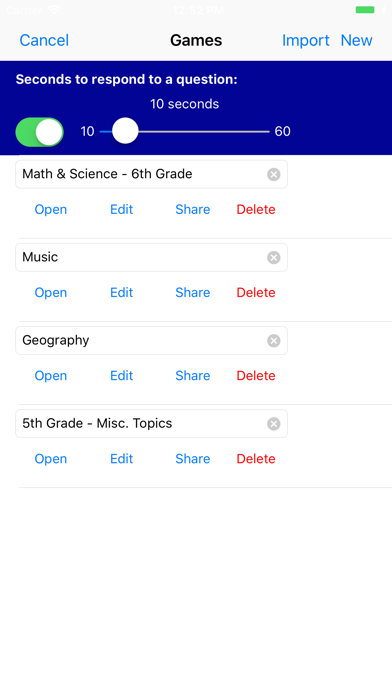This screenshot has height=696, width=392.
Task: Clear the Math & Science name field
Action: [273, 174]
